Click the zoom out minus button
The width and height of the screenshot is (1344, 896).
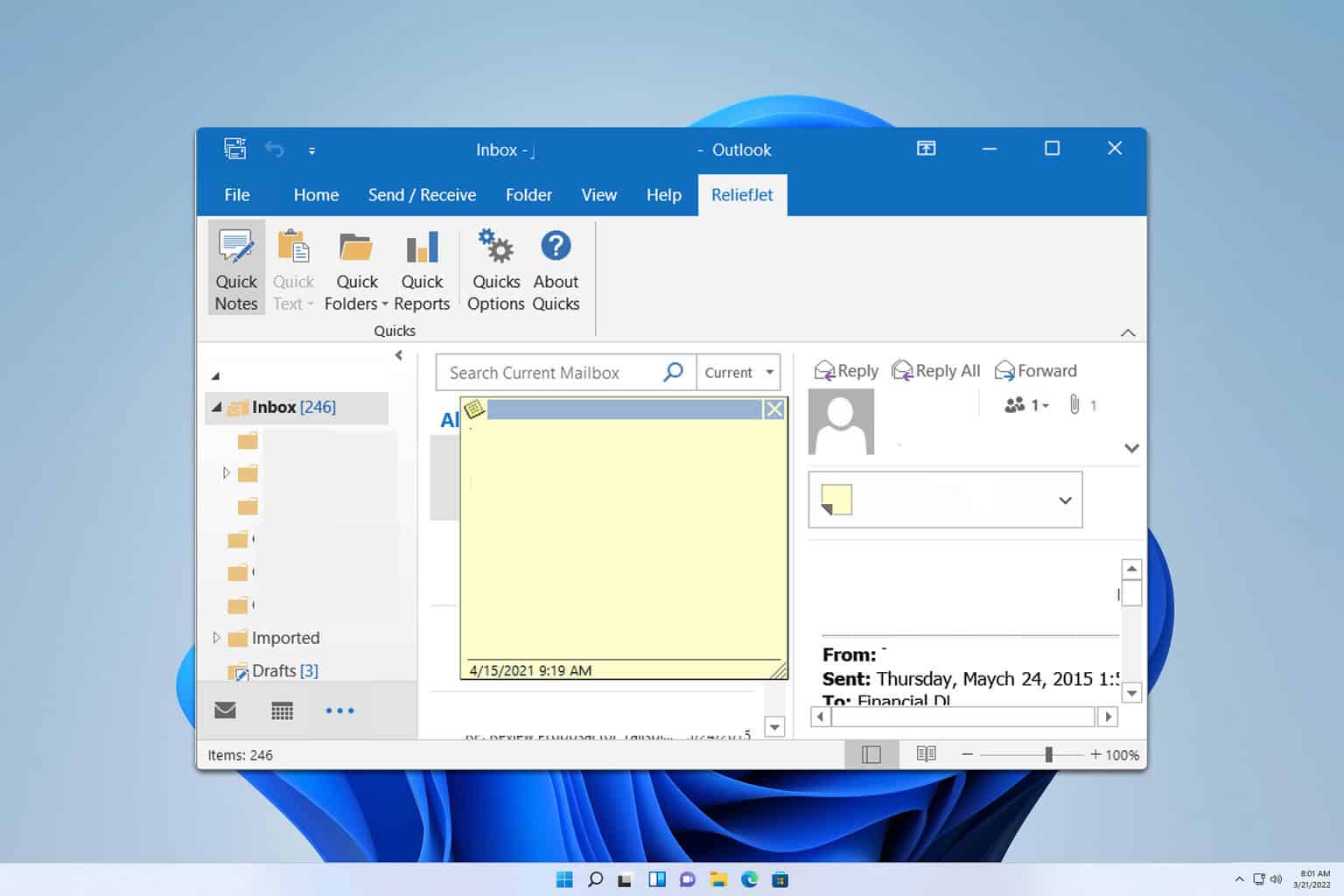tap(967, 754)
